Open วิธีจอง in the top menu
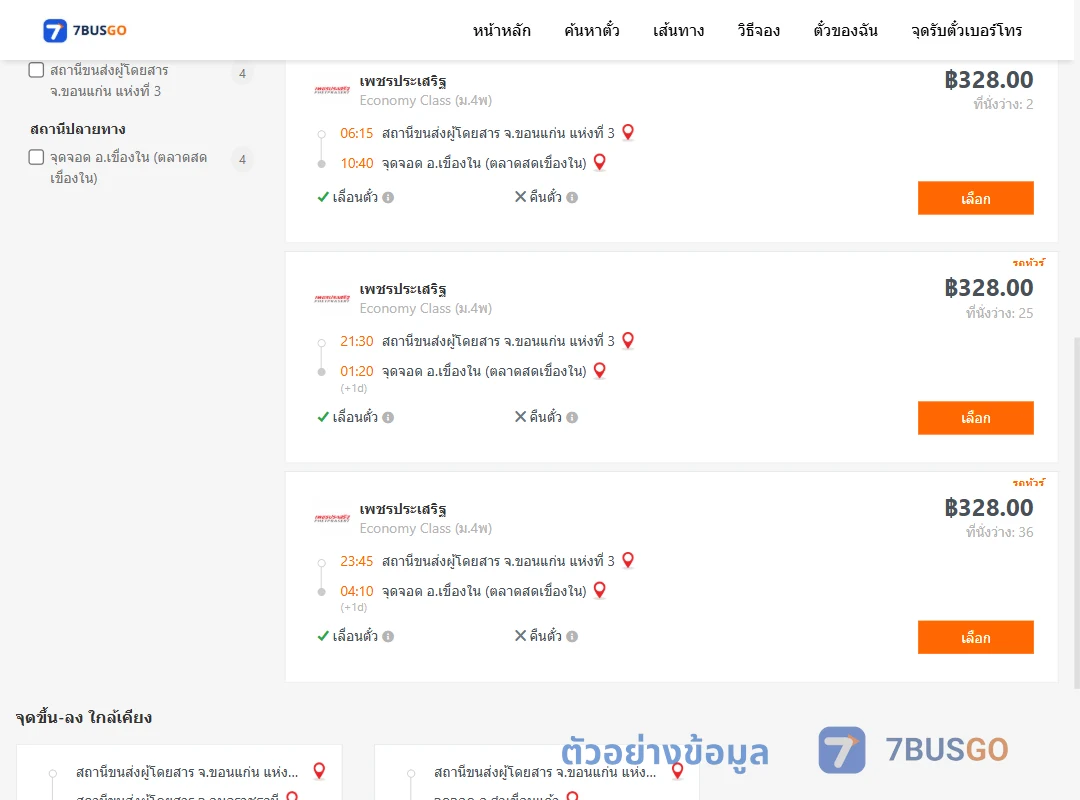The width and height of the screenshot is (1080, 800). pos(758,30)
